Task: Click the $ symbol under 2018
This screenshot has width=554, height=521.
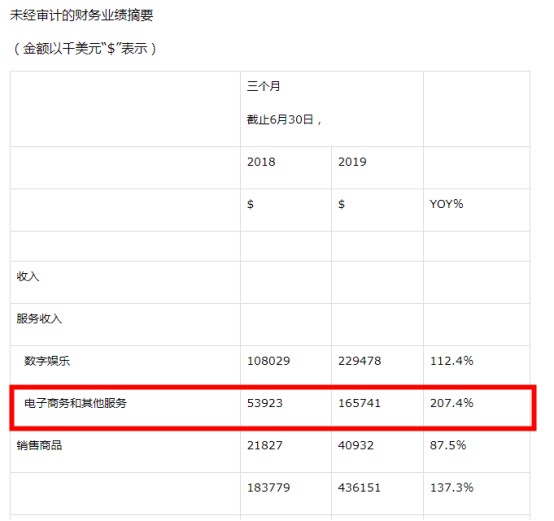Action: [x=250, y=204]
